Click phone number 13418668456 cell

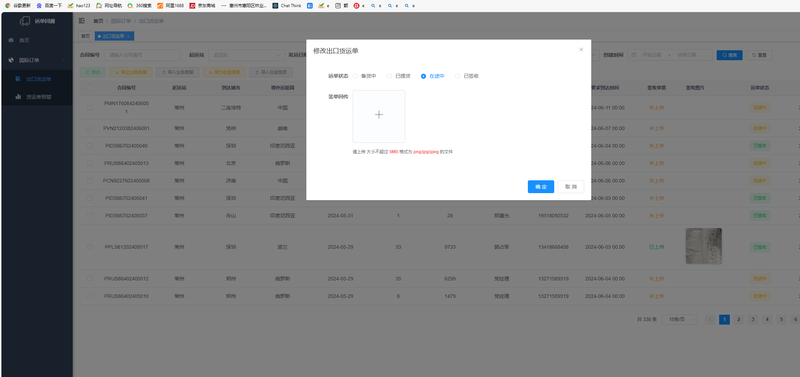[553, 247]
